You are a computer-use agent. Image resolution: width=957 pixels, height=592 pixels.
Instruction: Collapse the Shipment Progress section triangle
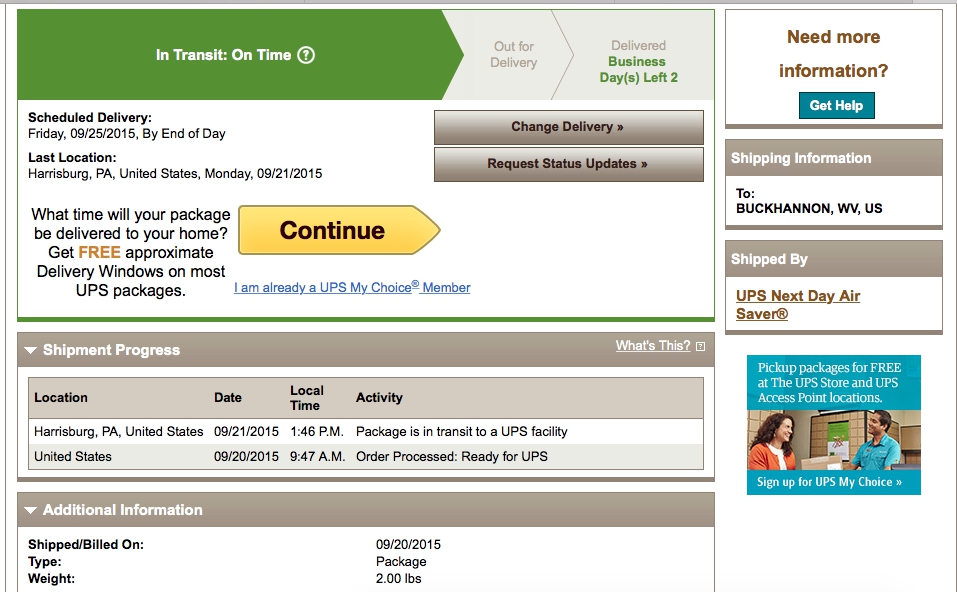click(x=31, y=350)
